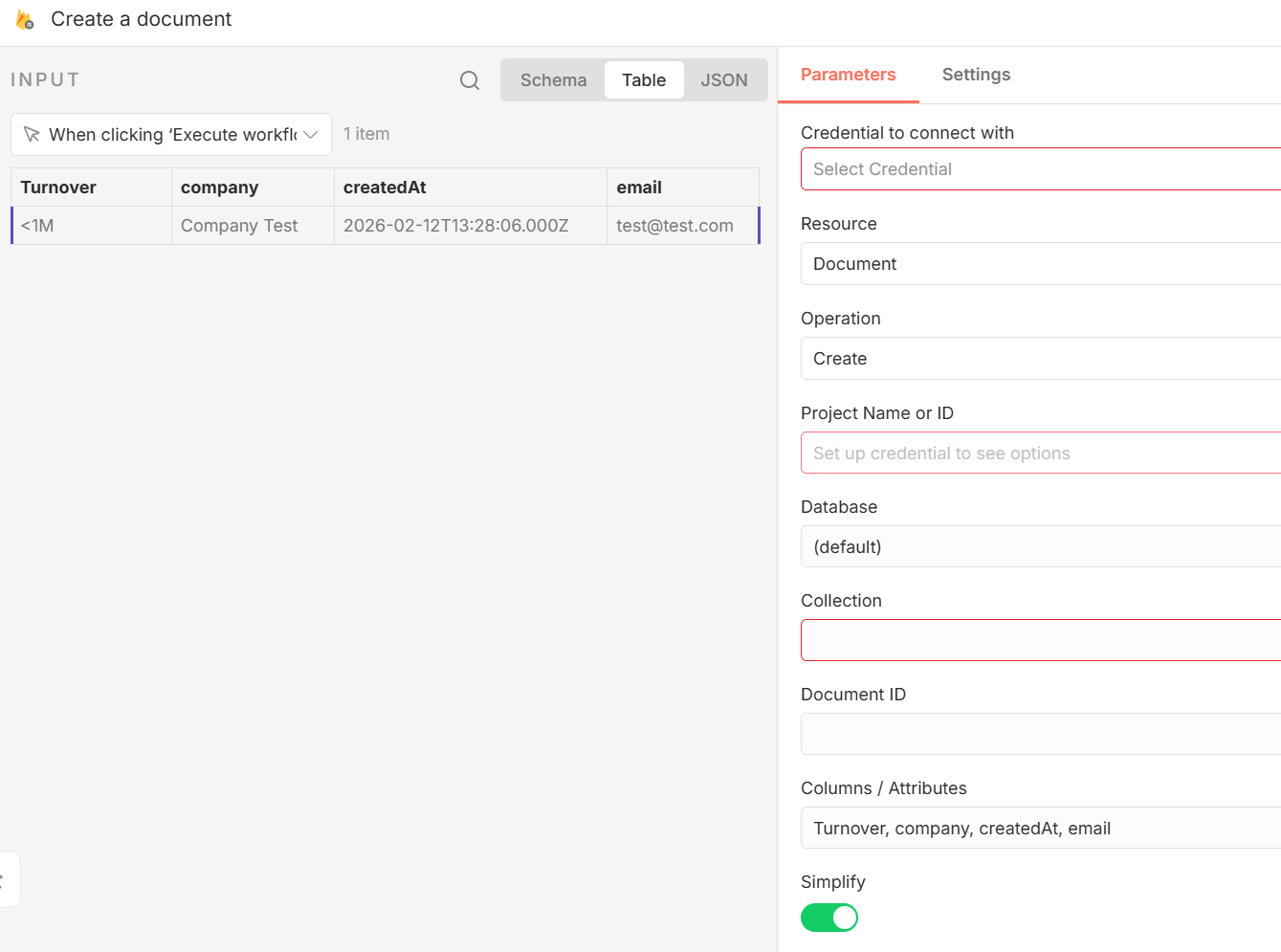The height and width of the screenshot is (952, 1281).
Task: Click the test@test.com email cell
Action: 674,226
